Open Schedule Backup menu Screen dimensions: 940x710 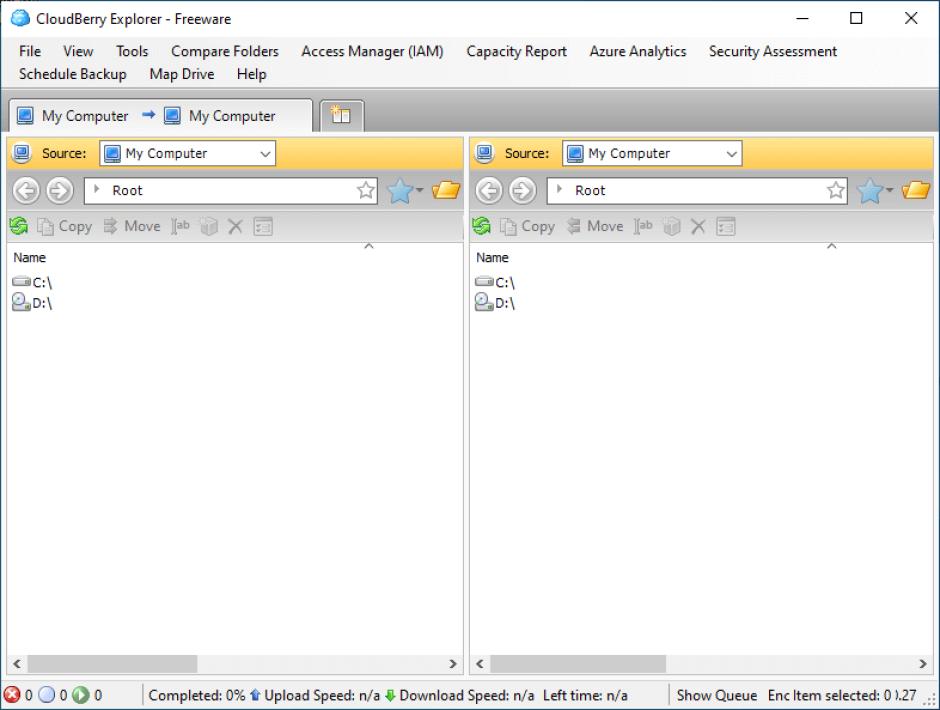(73, 74)
